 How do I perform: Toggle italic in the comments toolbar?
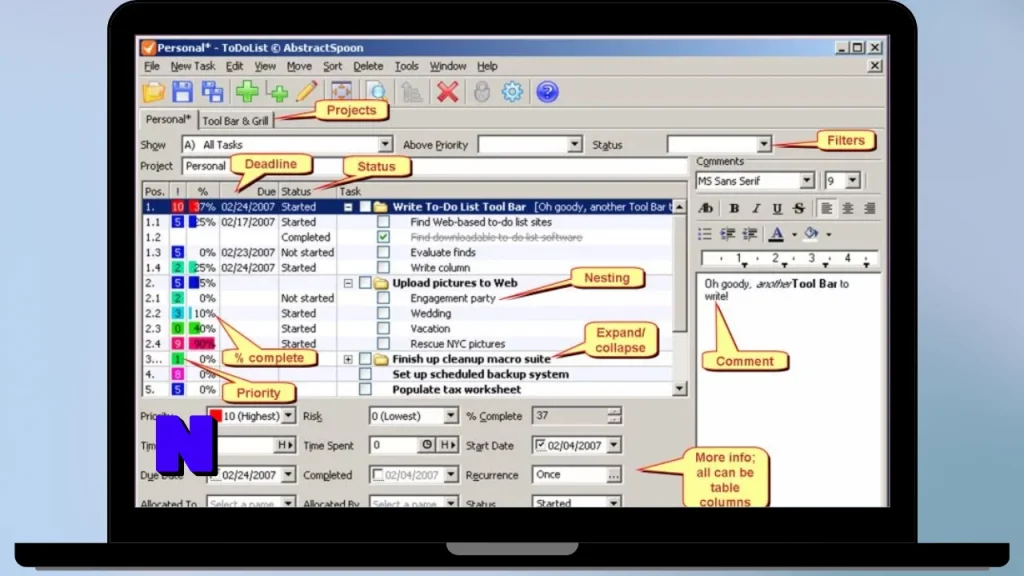pyautogui.click(x=756, y=208)
